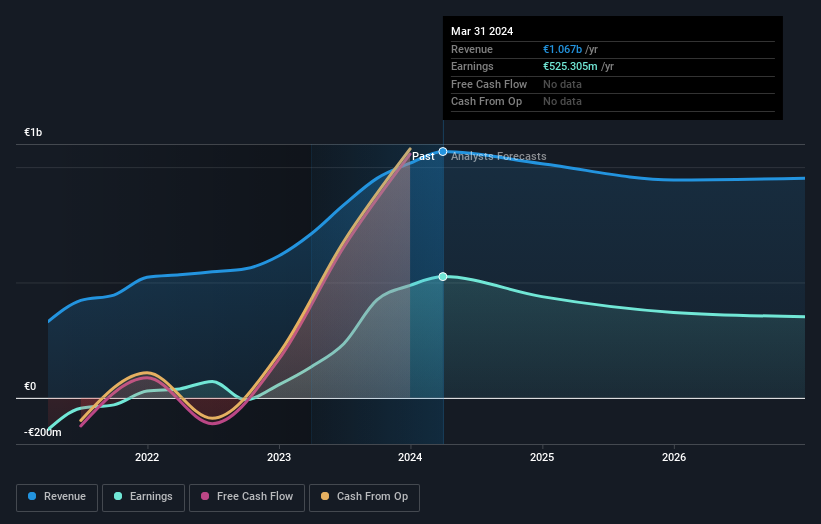Click the tooltip date 'Mar 31 2024'
The height and width of the screenshot is (524, 821).
[x=482, y=31]
